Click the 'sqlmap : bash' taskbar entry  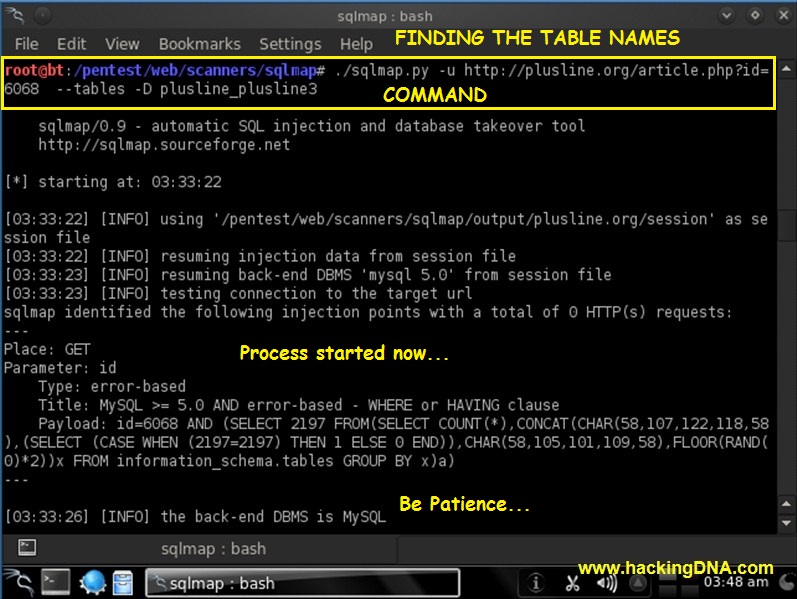[303, 583]
